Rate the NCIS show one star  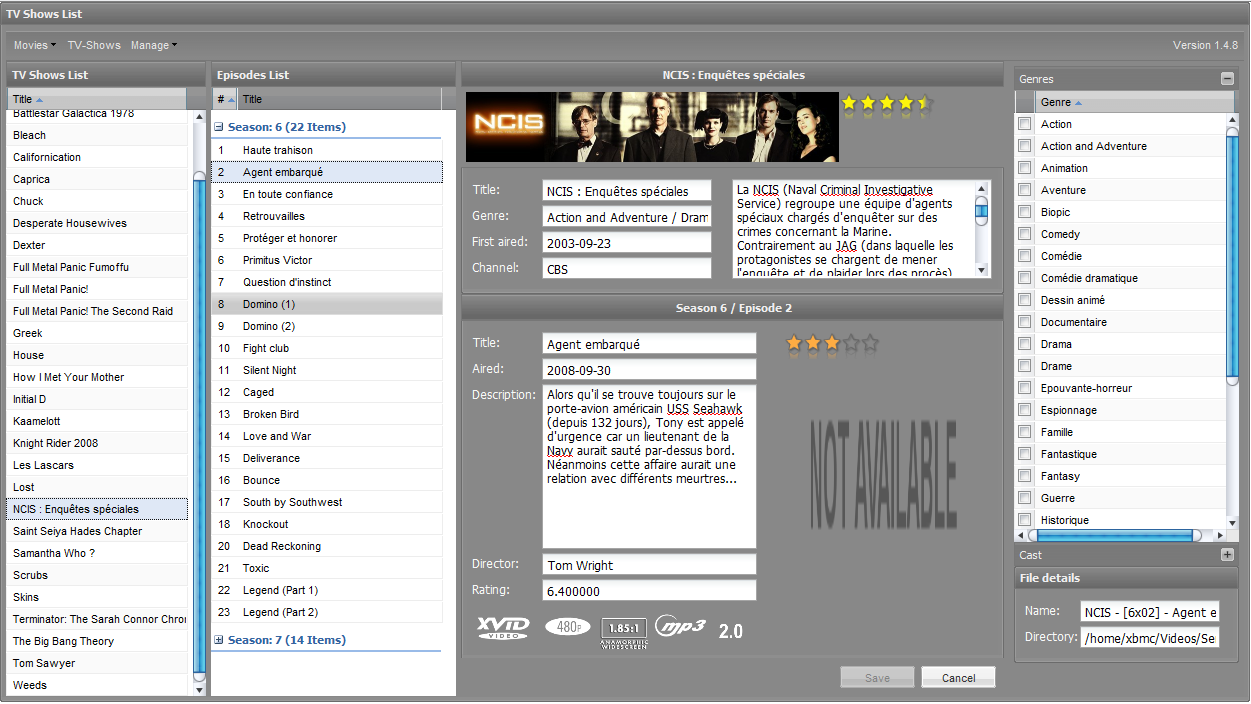(849, 102)
